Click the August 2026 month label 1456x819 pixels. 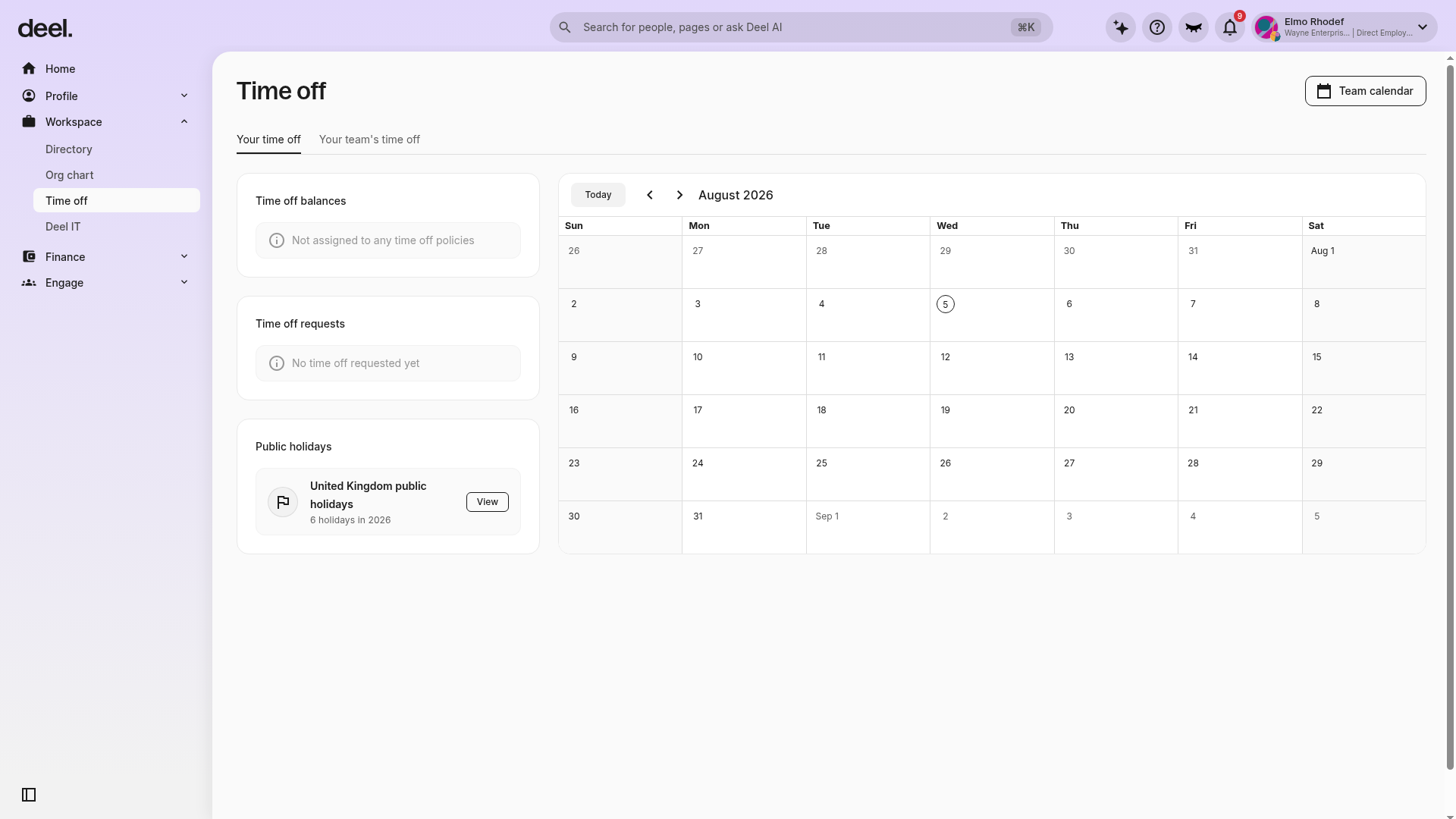click(x=736, y=195)
